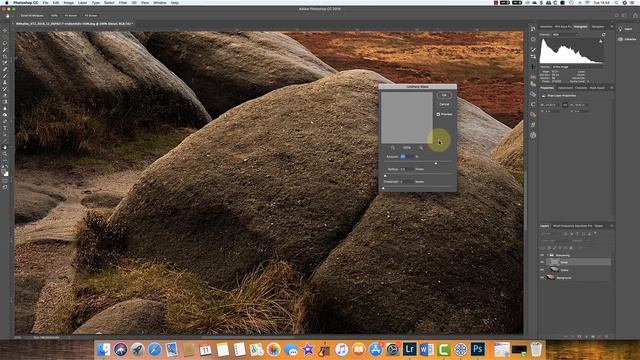640x360 pixels.
Task: Click the Amount slider handle
Action: pos(436,163)
